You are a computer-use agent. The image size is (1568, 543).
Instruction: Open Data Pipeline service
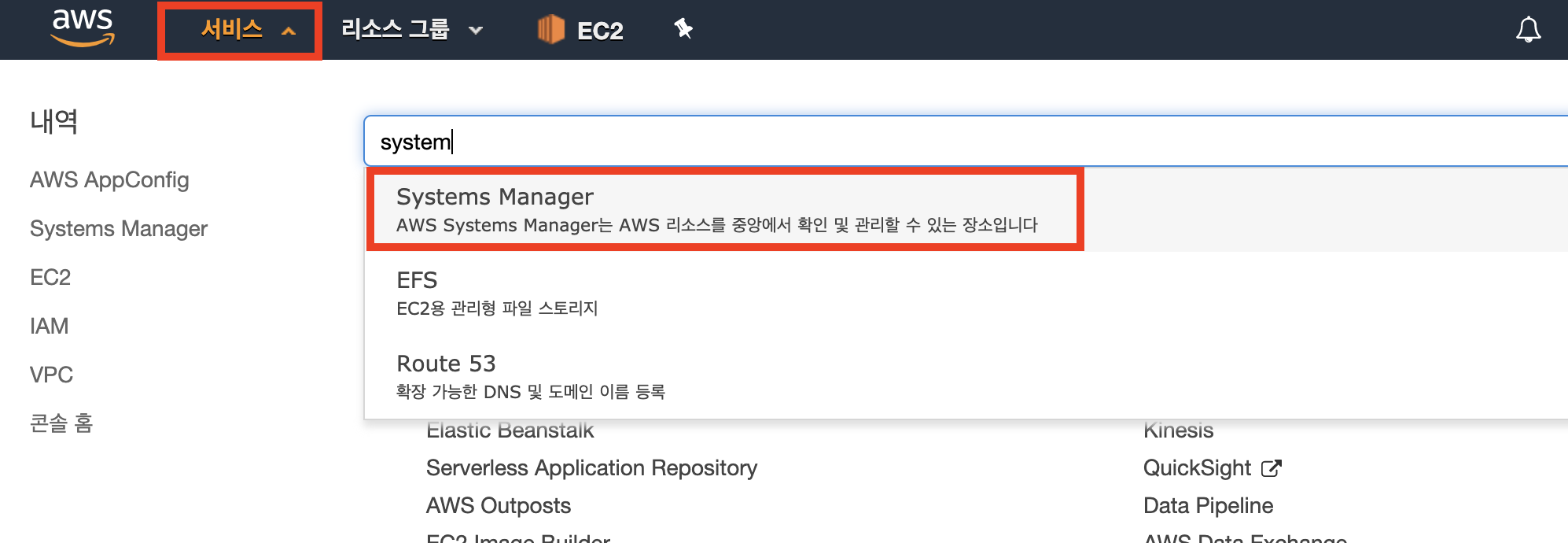tap(1208, 506)
